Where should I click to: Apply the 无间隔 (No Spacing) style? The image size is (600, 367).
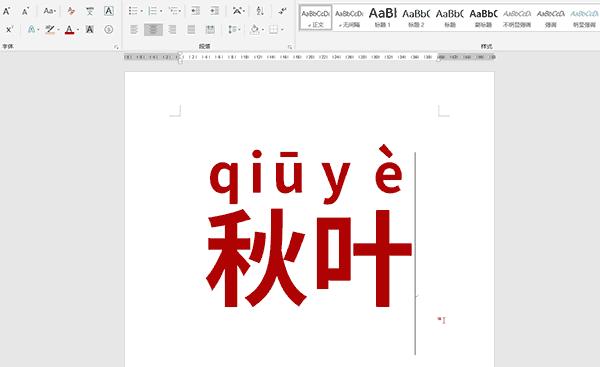tap(349, 18)
